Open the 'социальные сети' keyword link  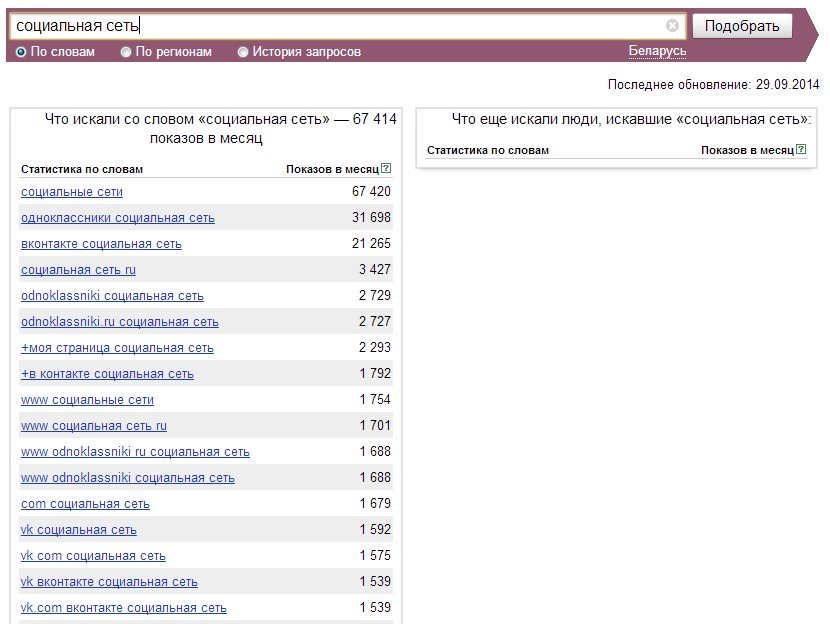[x=72, y=192]
